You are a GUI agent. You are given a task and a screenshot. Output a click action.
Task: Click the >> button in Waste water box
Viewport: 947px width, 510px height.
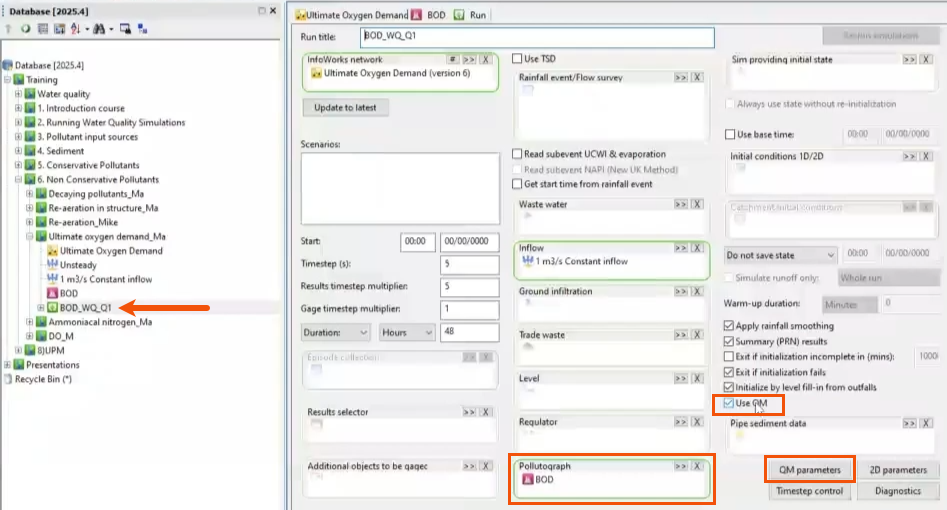click(681, 204)
